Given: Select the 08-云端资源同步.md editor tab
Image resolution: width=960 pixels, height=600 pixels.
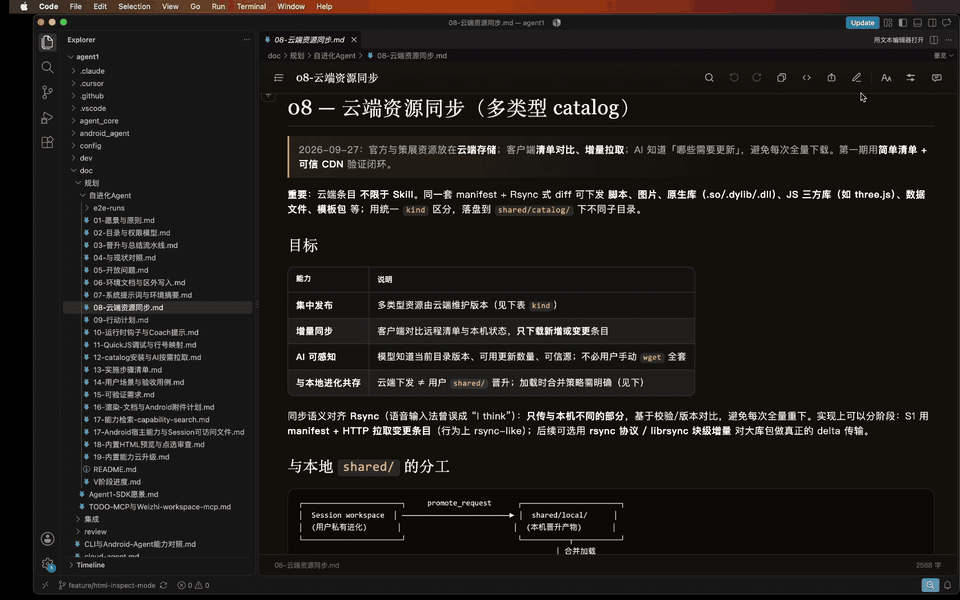Looking at the screenshot, I should pyautogui.click(x=309, y=40).
